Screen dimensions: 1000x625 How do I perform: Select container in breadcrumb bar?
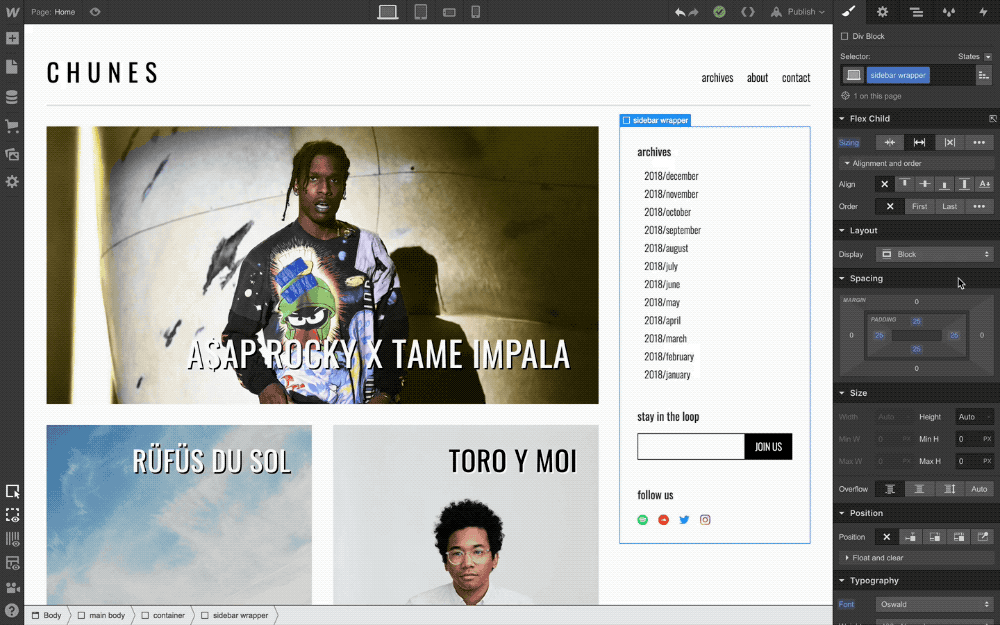click(x=163, y=615)
